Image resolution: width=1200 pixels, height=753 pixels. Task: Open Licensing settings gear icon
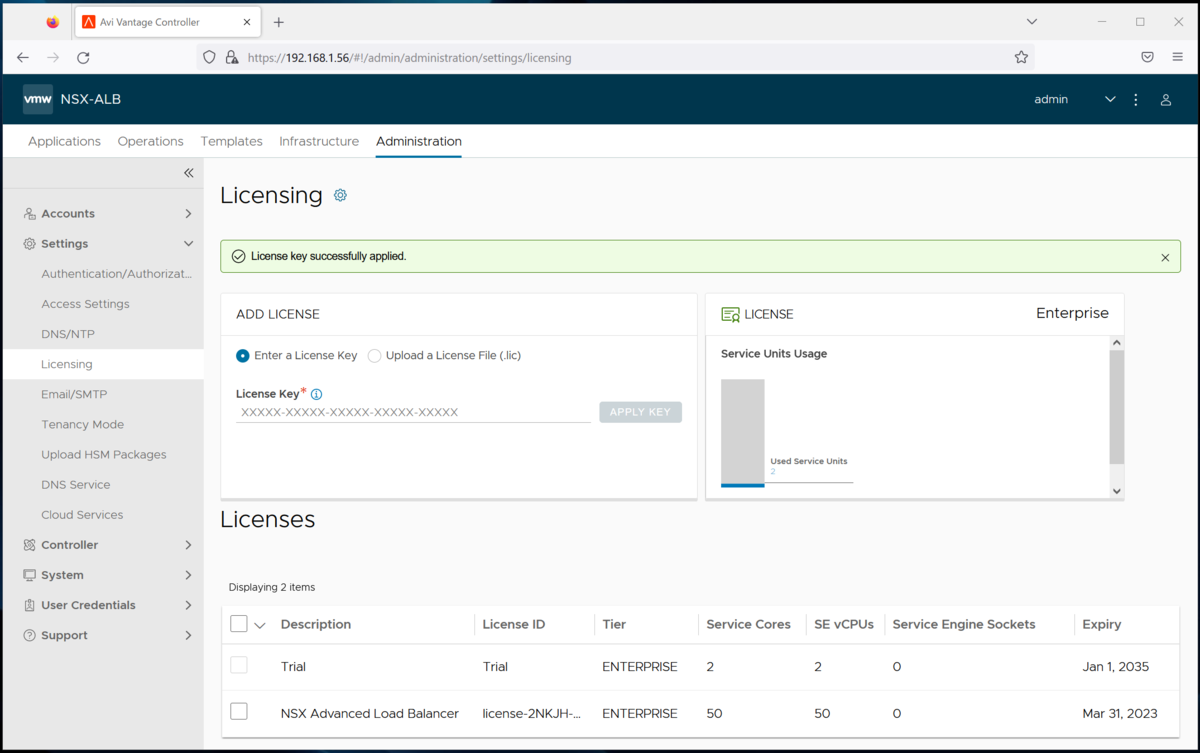pos(340,195)
